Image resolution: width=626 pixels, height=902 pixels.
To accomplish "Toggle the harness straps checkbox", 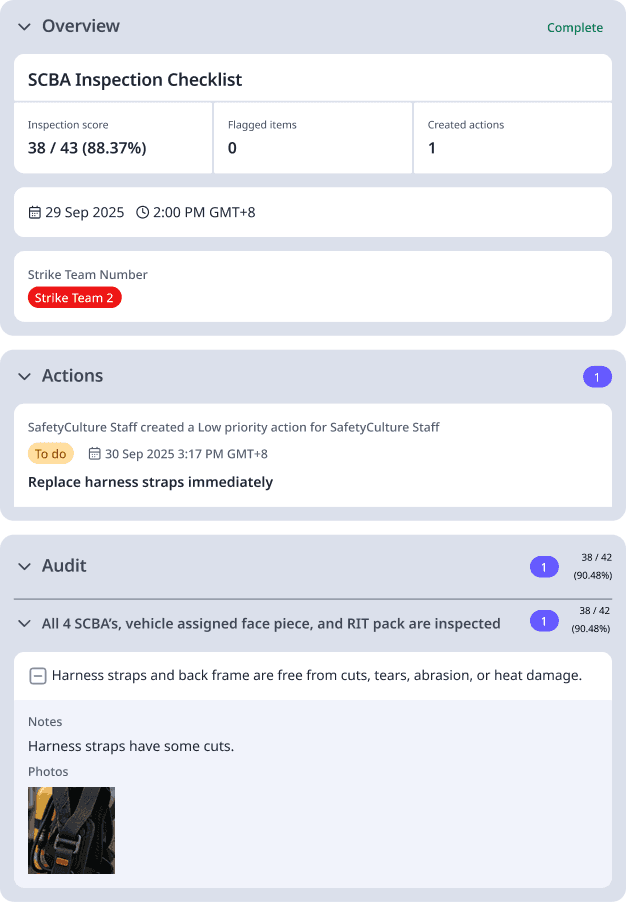I will 37,676.
